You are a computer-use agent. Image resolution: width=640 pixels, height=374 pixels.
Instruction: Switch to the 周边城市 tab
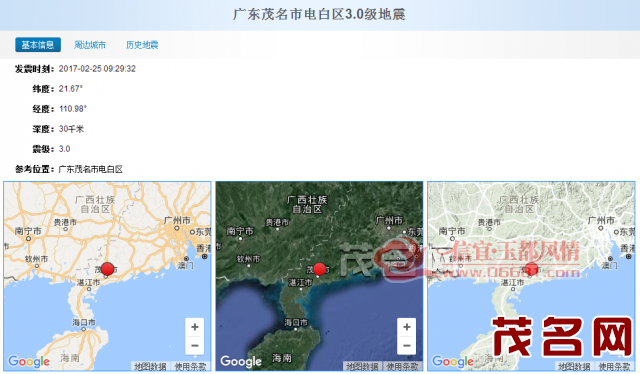[x=90, y=45]
